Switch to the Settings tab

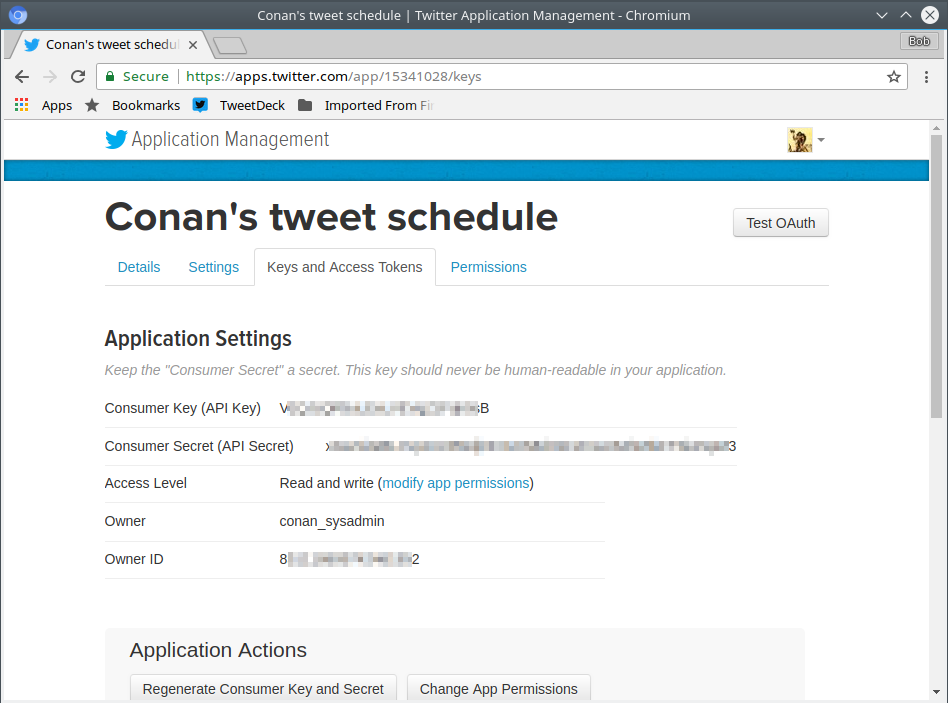tap(213, 267)
